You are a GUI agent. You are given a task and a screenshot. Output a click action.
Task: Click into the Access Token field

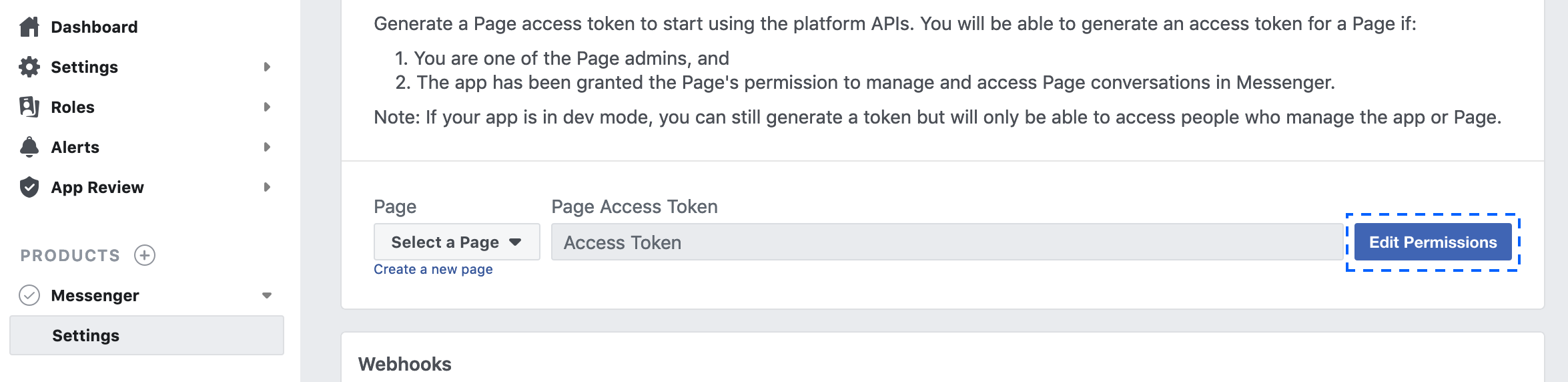coord(947,242)
